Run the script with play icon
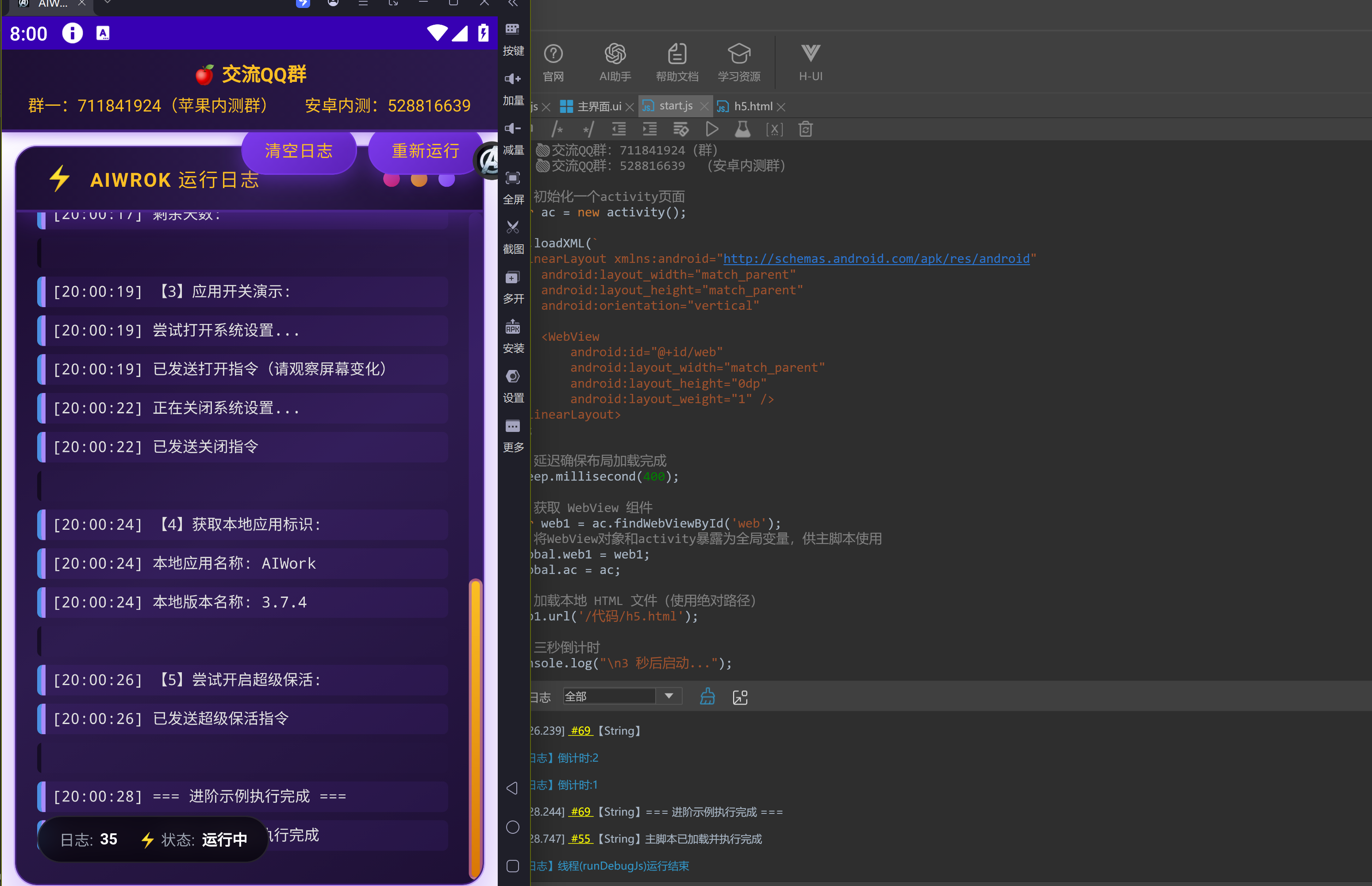Image resolution: width=1372 pixels, height=886 pixels. 712,129
